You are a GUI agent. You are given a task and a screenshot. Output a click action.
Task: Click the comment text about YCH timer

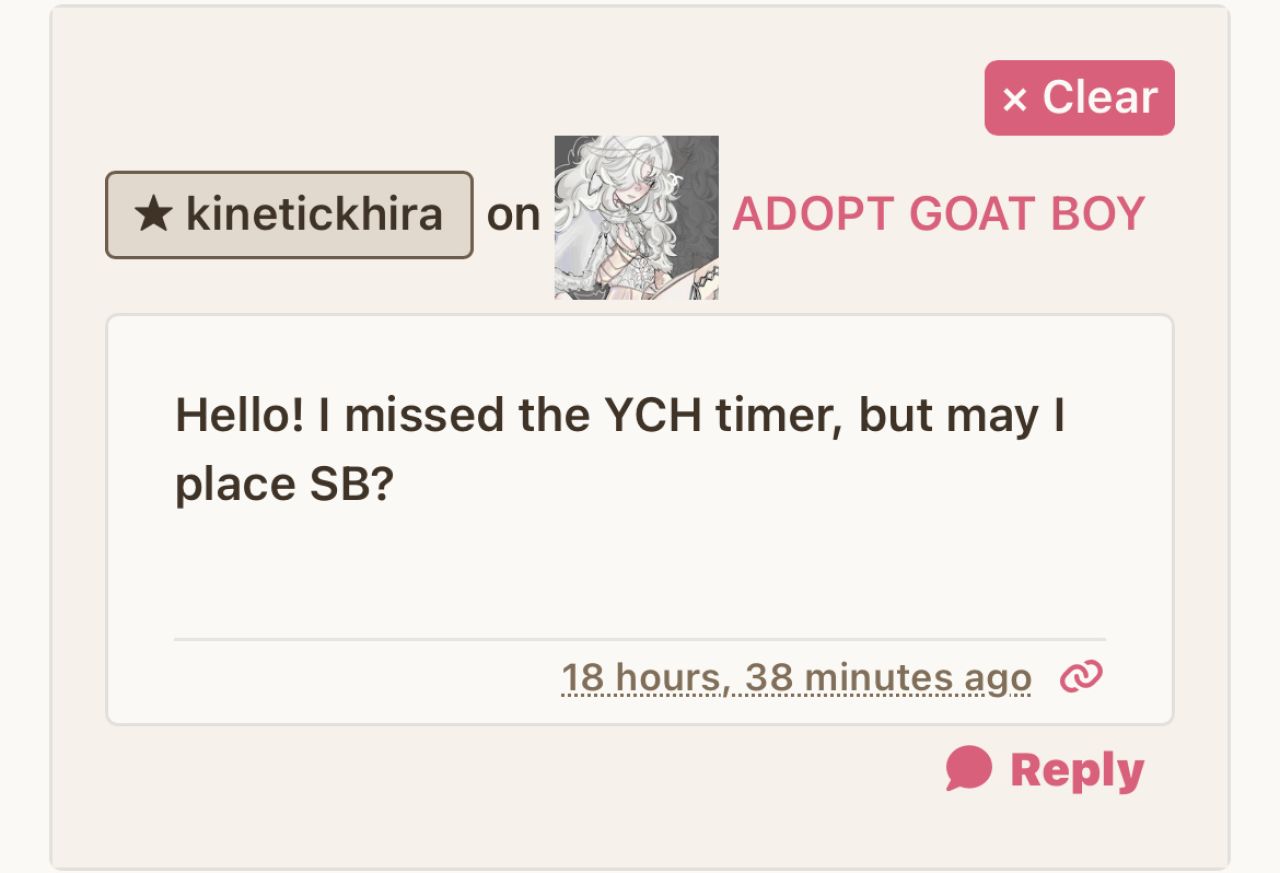coord(620,415)
